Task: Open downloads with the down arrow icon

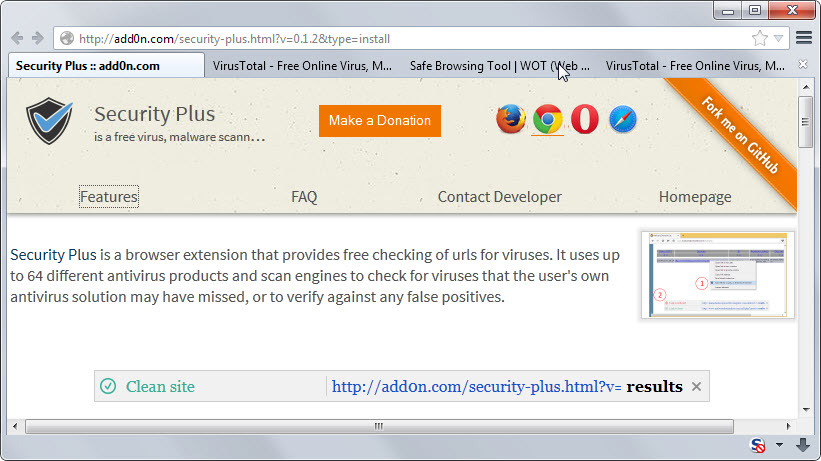Action: pyautogui.click(x=803, y=445)
